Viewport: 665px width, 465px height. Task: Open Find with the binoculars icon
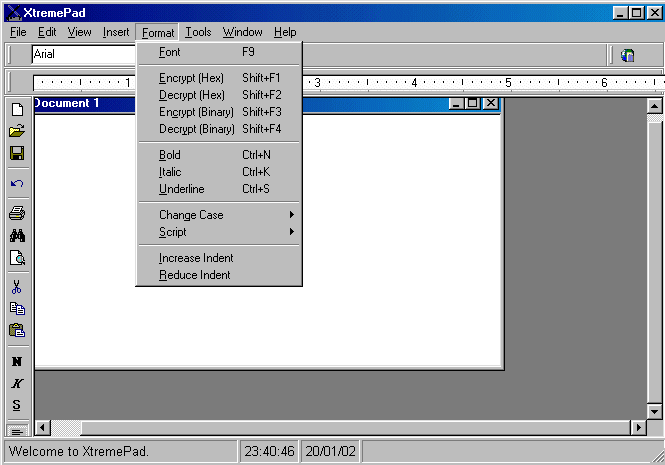pos(17,235)
